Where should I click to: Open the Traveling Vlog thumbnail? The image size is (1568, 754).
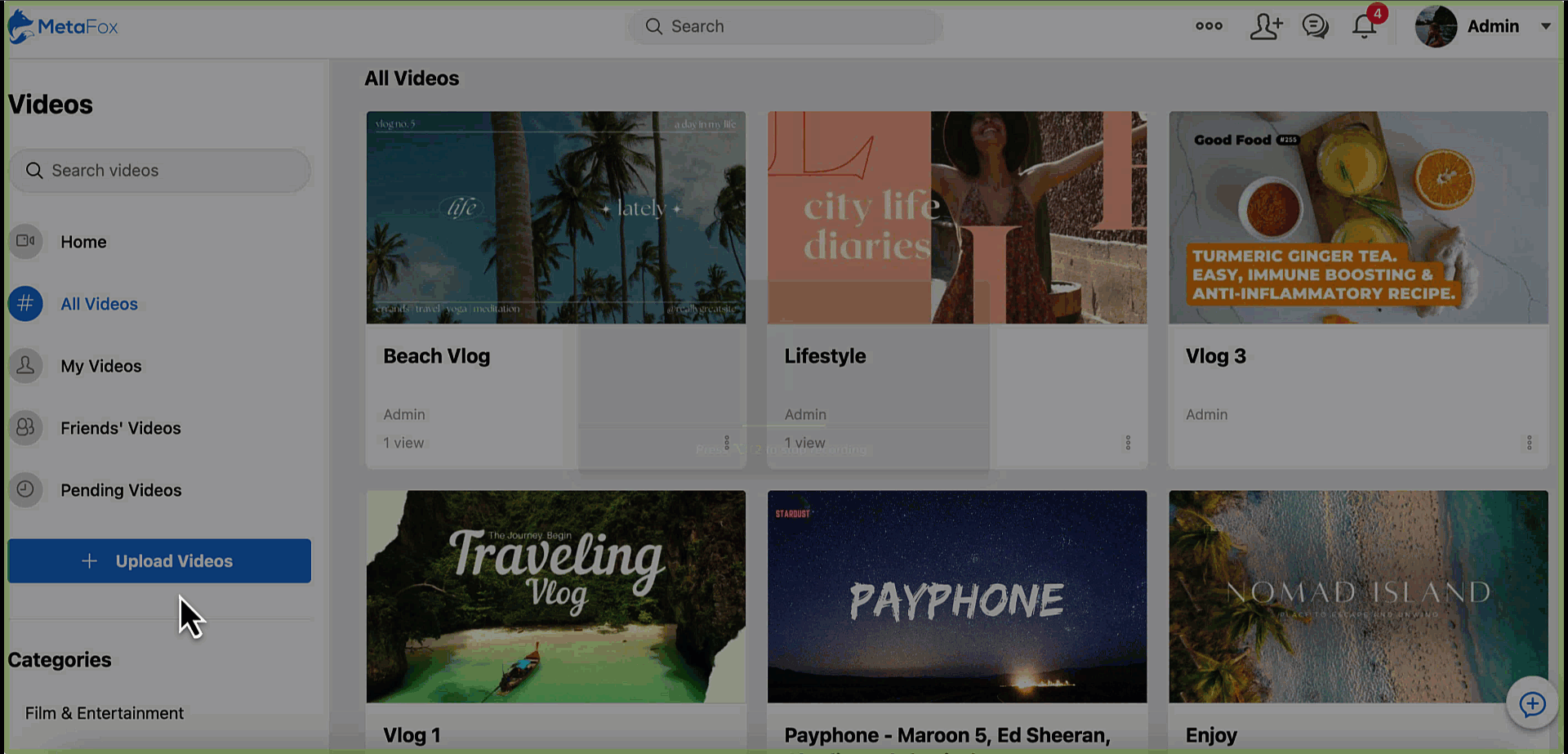(x=555, y=596)
